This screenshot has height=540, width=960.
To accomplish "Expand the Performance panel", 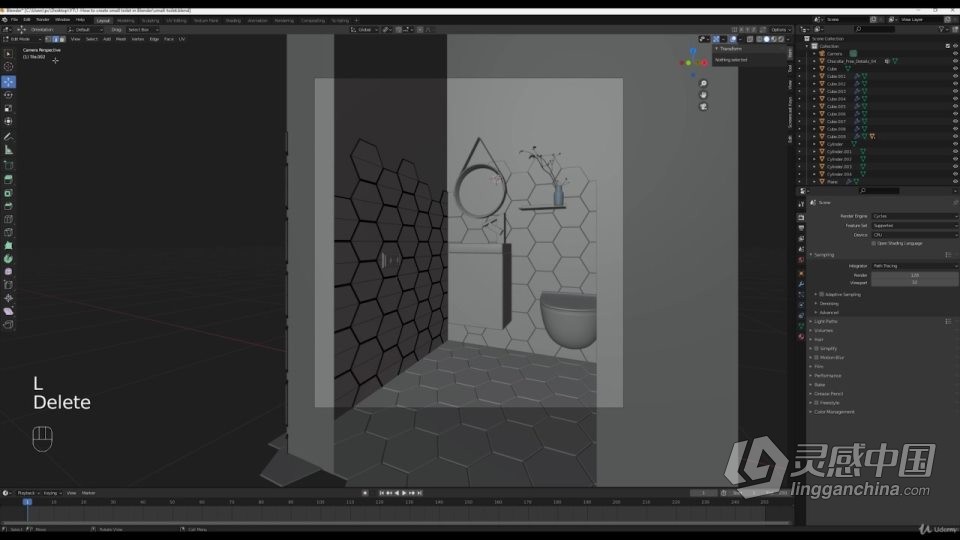I will (827, 376).
